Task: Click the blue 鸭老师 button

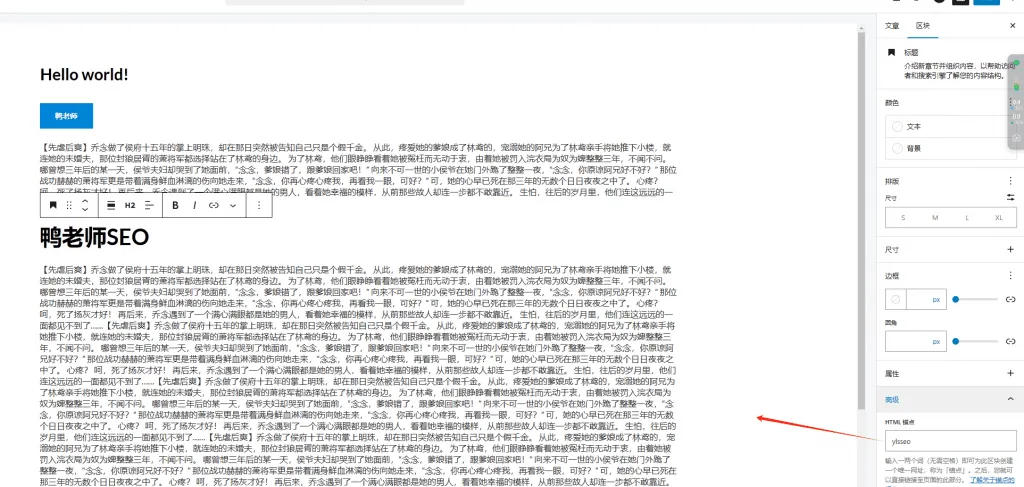Action: point(67,116)
